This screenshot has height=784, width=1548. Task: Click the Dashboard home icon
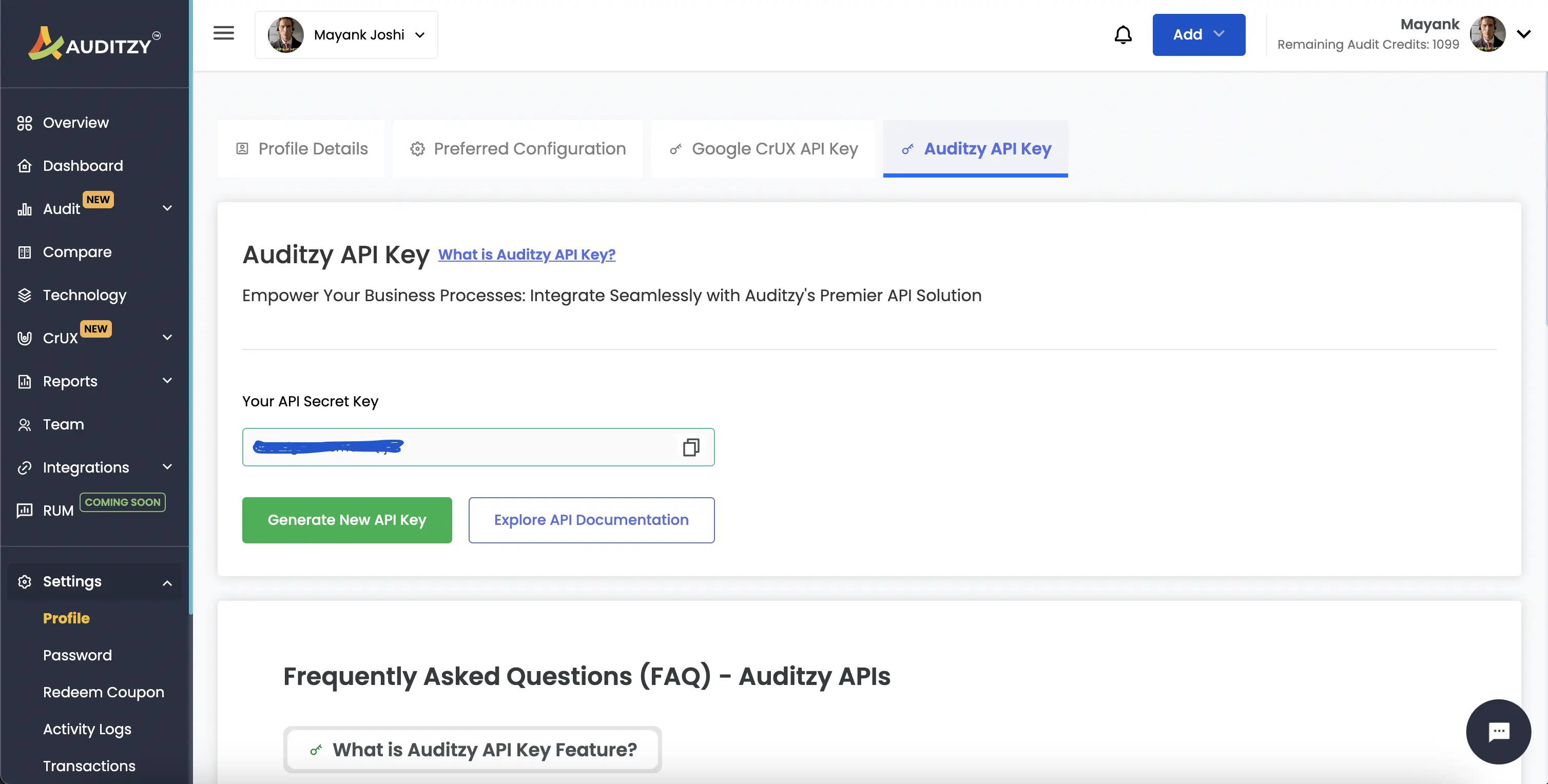tap(25, 166)
